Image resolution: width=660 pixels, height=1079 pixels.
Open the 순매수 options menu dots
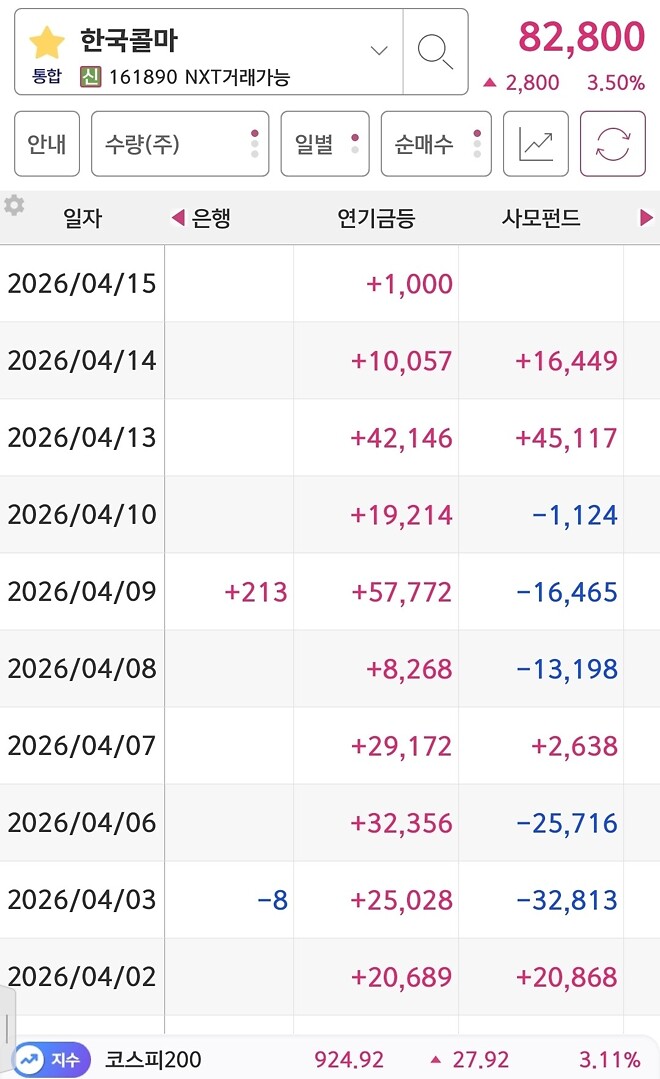pos(477,143)
